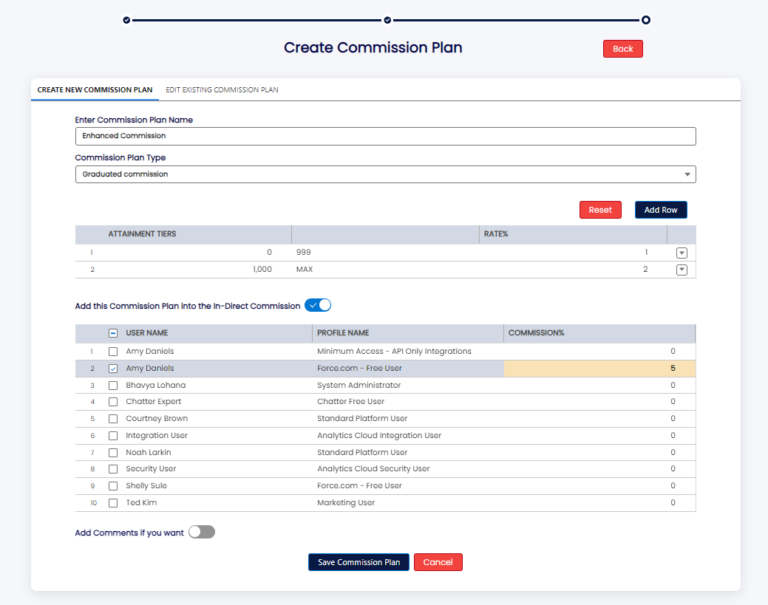Select the checkbox for Ted Kim
This screenshot has width=768, height=605.
(113, 503)
